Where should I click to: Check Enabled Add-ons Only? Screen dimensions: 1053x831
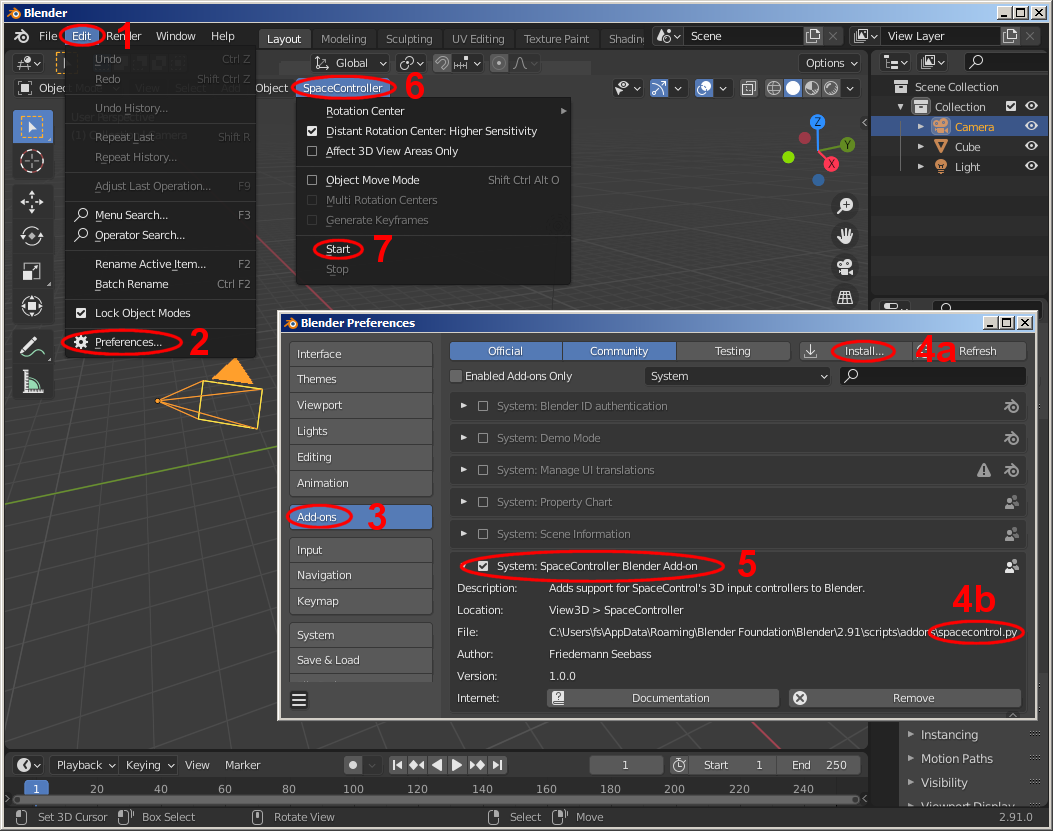456,376
